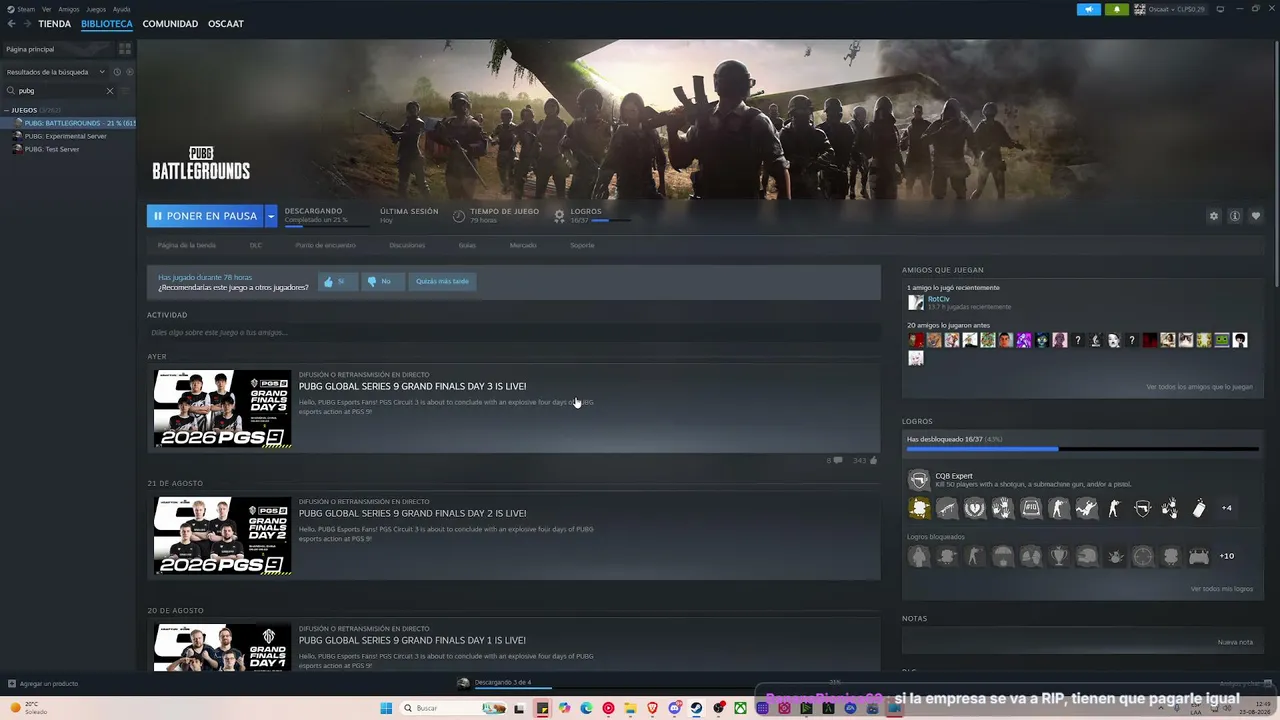The width and height of the screenshot is (1280, 720).
Task: Open the Grand Finals Day 2 thumbnail
Action: click(222, 535)
